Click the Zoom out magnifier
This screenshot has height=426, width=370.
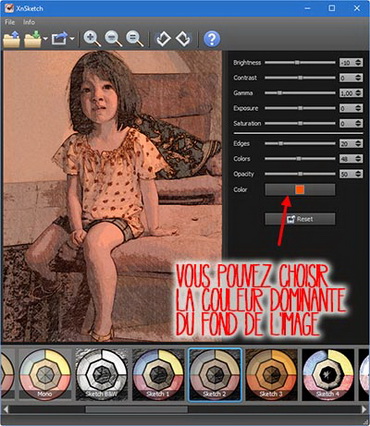tap(113, 39)
